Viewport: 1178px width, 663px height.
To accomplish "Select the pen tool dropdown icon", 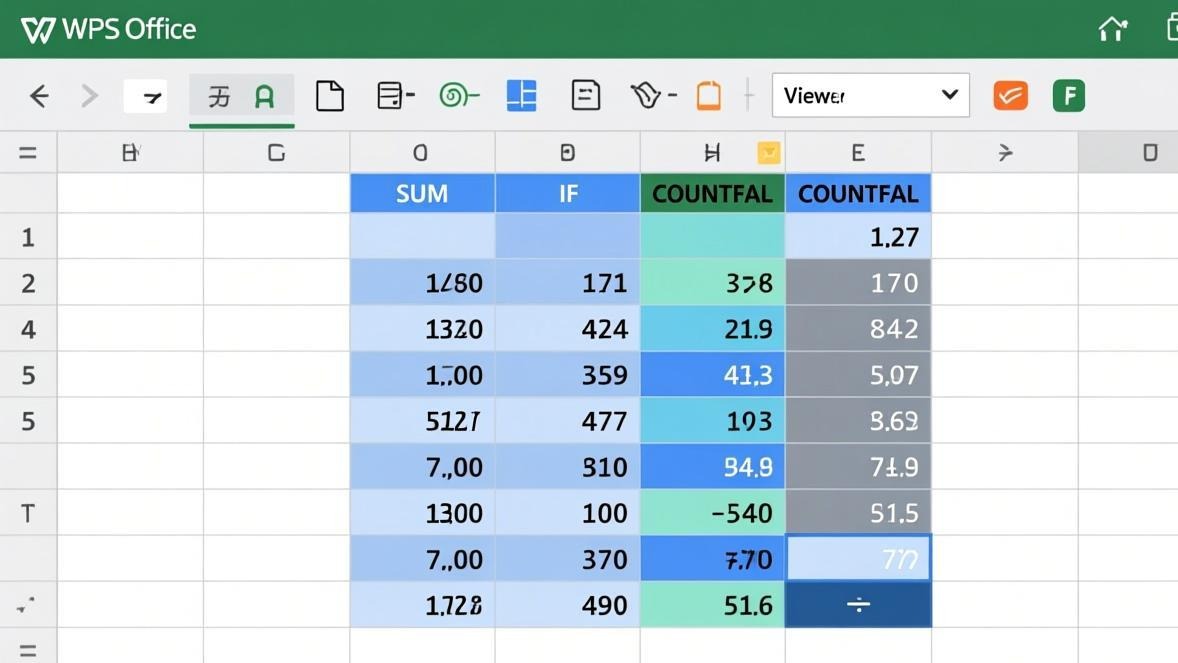I will (x=653, y=95).
